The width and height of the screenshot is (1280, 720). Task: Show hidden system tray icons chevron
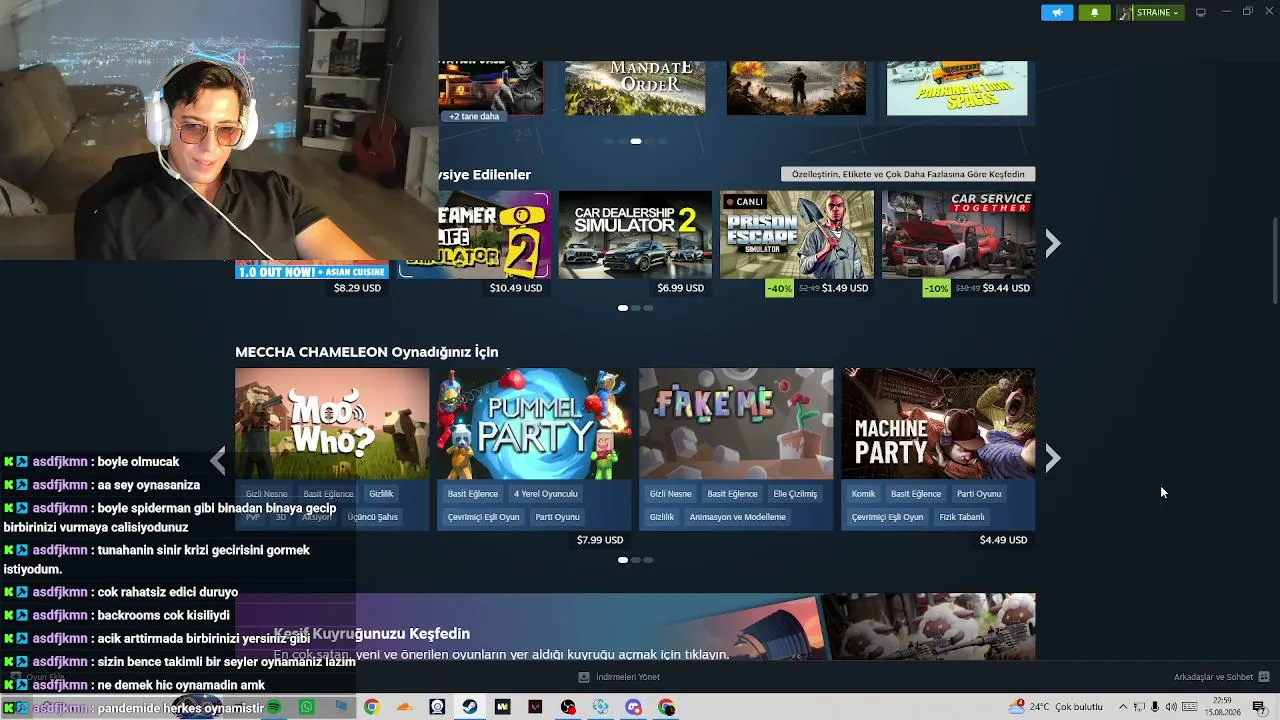pos(1122,707)
